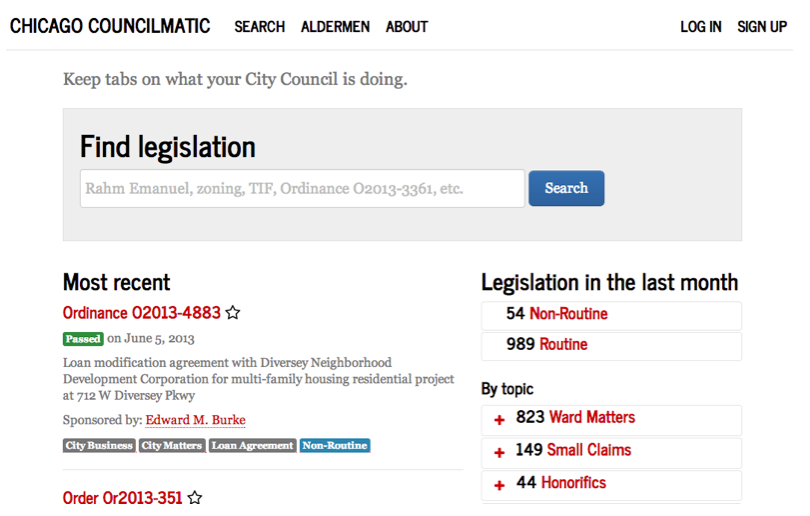Star Ordinance O2013-4883 to follow it
This screenshot has height=516, width=810.
233,313
